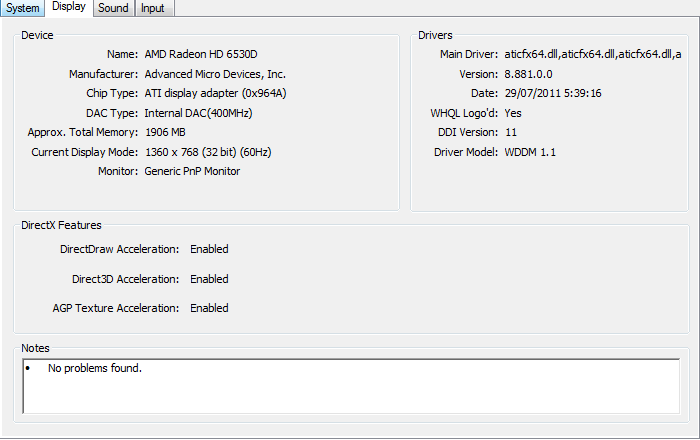
Task: Click the "No problems found." note text
Action: coord(95,368)
